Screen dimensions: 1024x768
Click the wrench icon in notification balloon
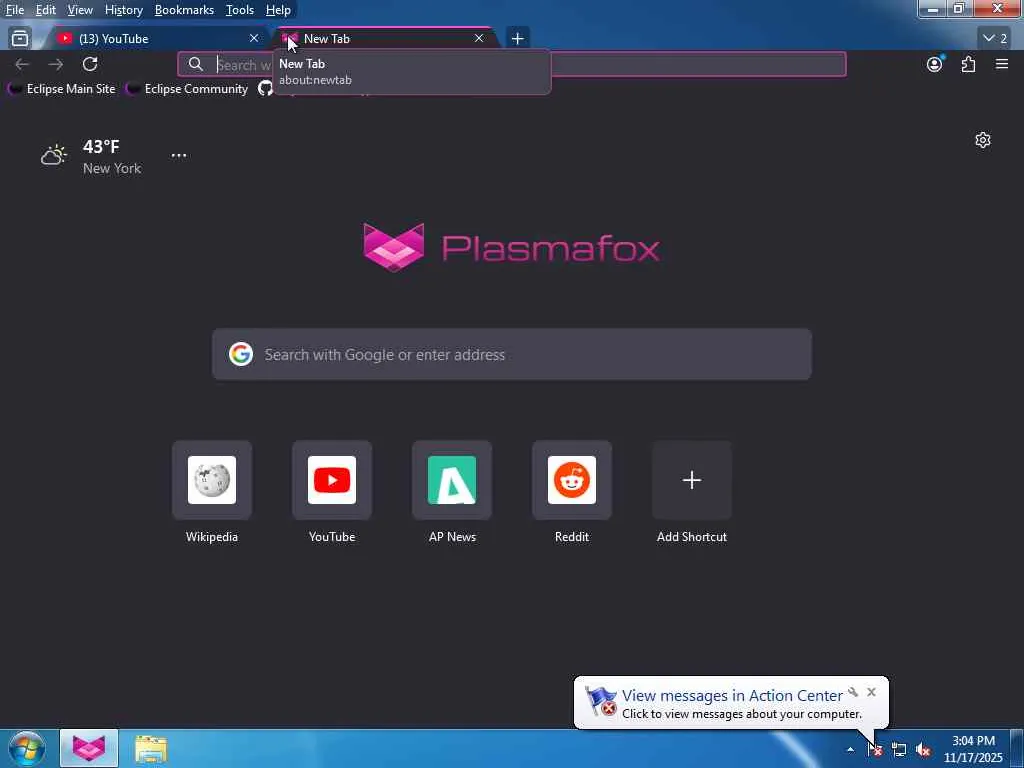853,692
